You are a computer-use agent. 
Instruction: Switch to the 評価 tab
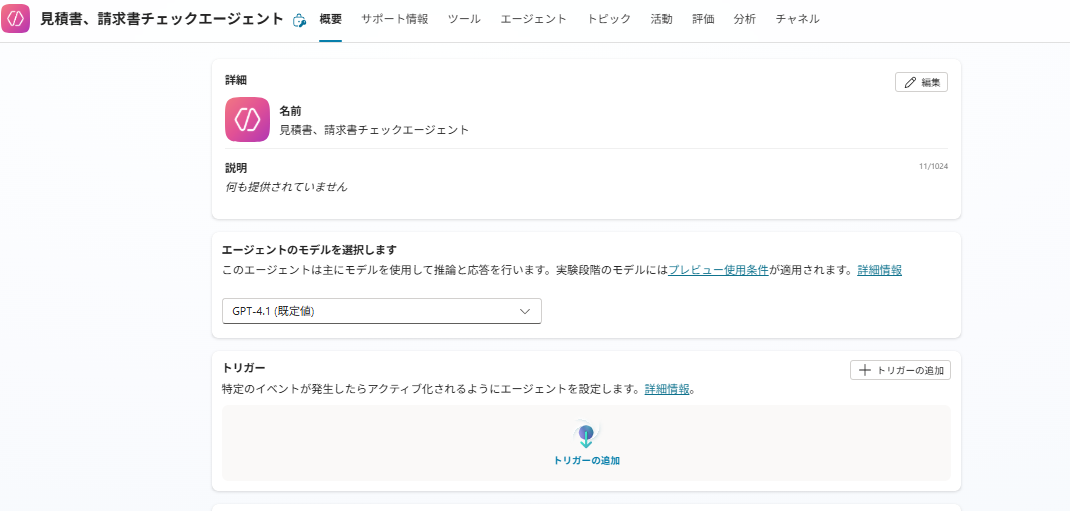point(703,19)
